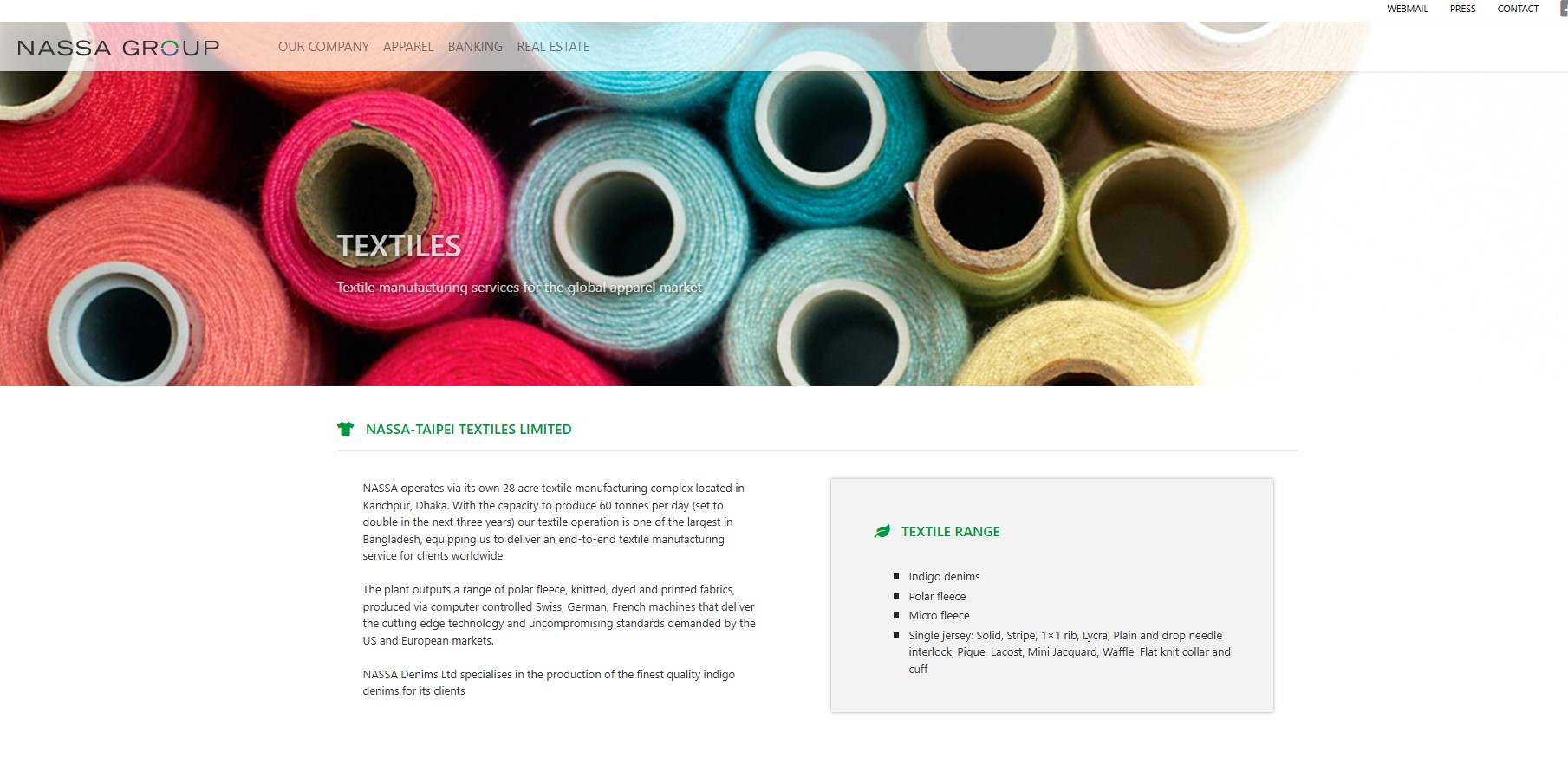Open the OUR COMPANY menu
This screenshot has height=771, width=1568.
click(323, 47)
